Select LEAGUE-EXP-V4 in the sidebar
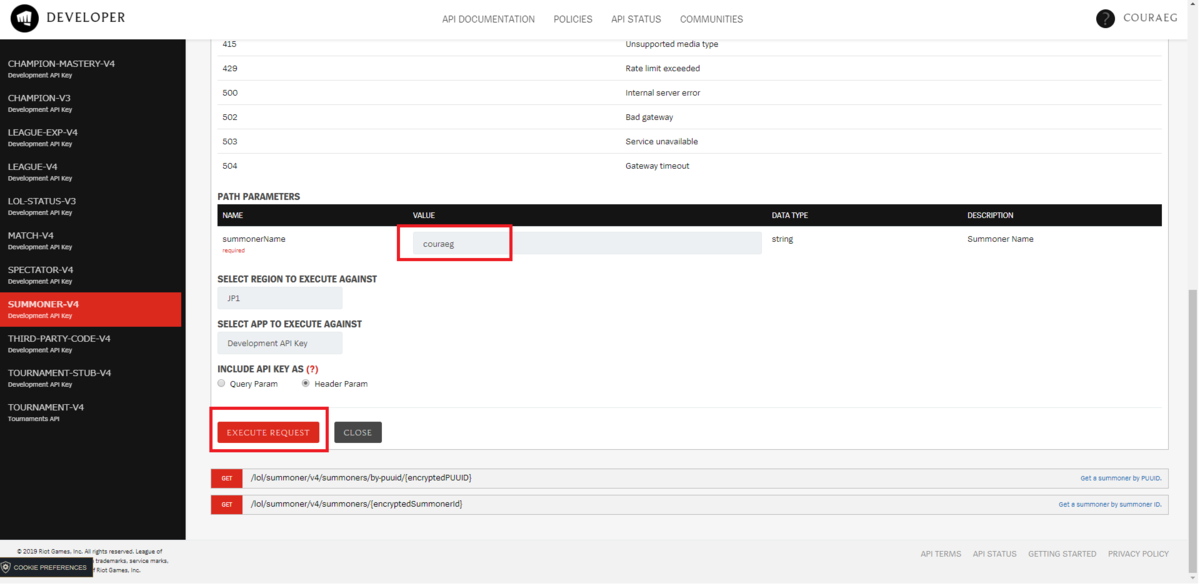 point(91,137)
